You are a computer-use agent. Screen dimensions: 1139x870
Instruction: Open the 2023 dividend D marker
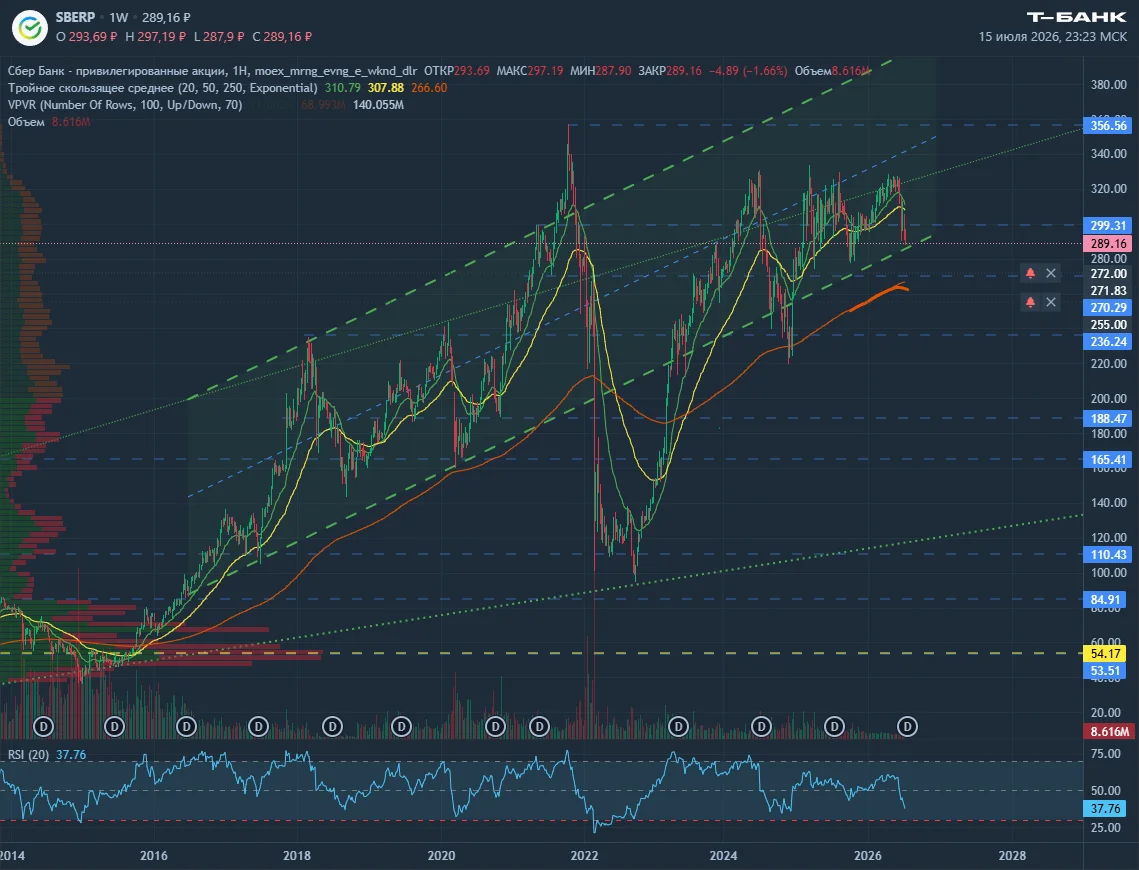pos(678,726)
